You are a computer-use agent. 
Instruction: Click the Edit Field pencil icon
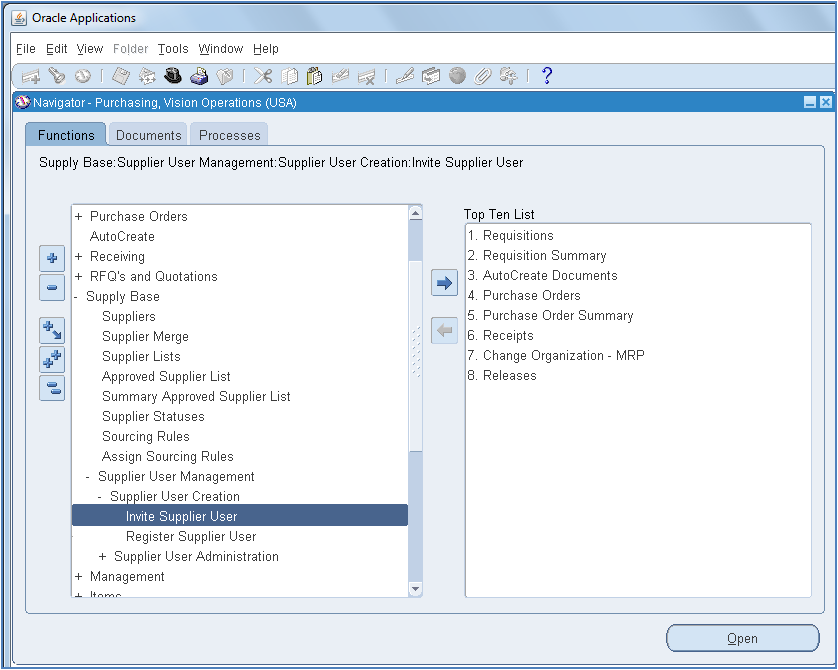pyautogui.click(x=405, y=76)
